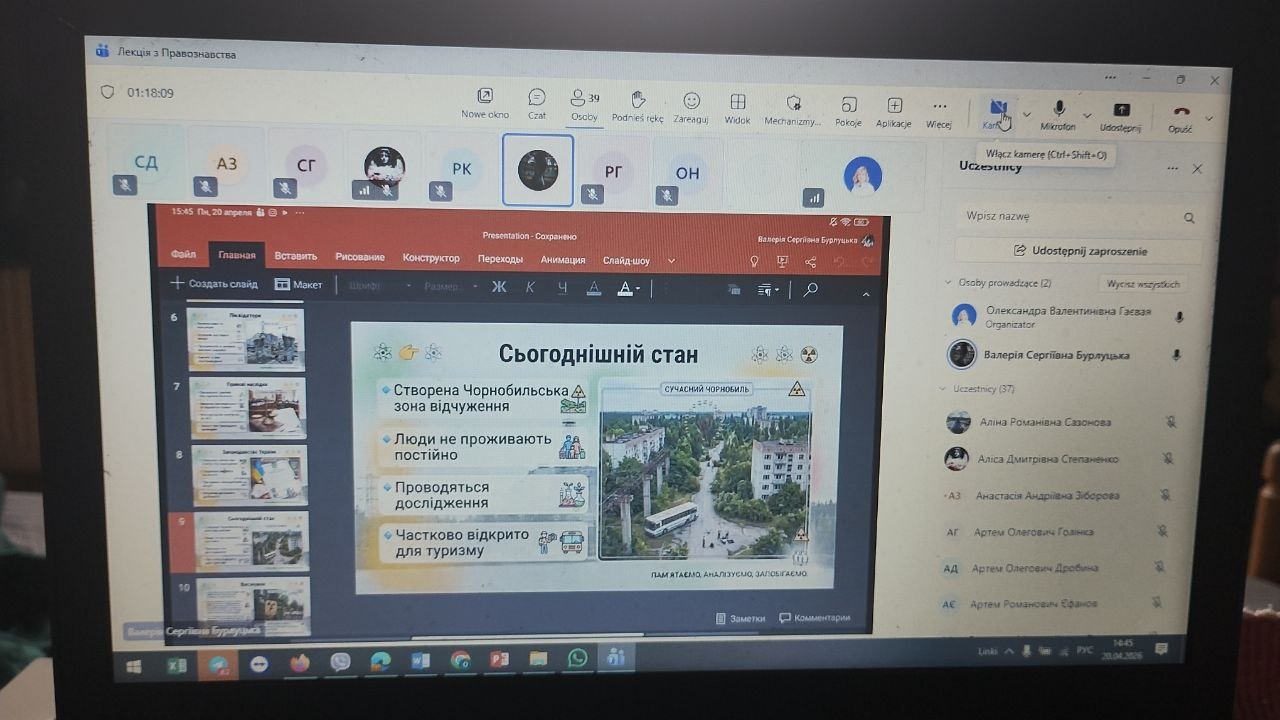Viewport: 1280px width, 720px height.
Task: Switch to the Czat panel
Action: (x=537, y=98)
